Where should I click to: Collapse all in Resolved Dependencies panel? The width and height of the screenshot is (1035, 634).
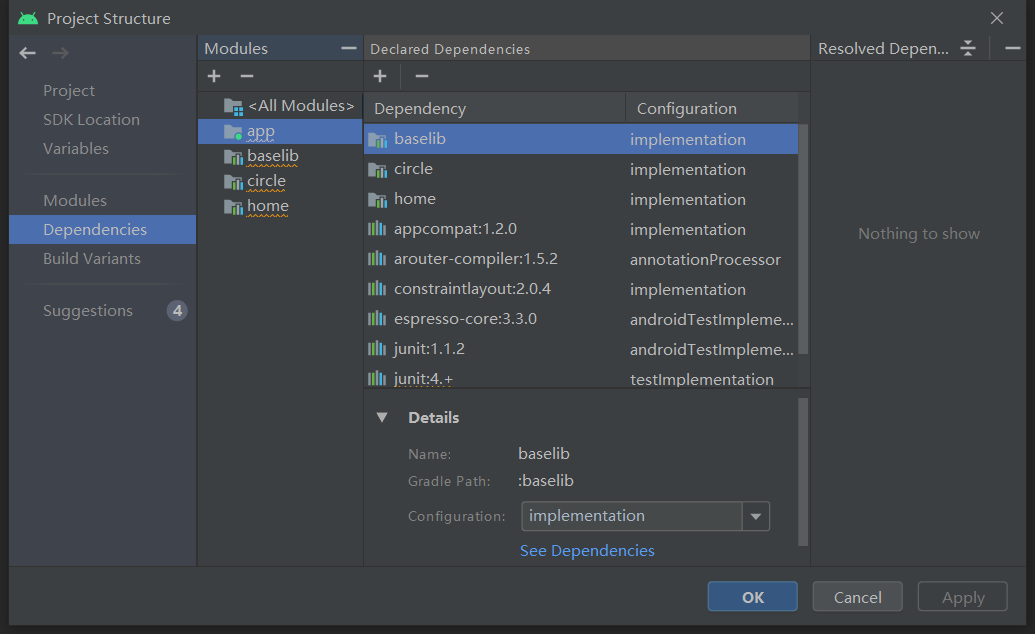tap(967, 48)
